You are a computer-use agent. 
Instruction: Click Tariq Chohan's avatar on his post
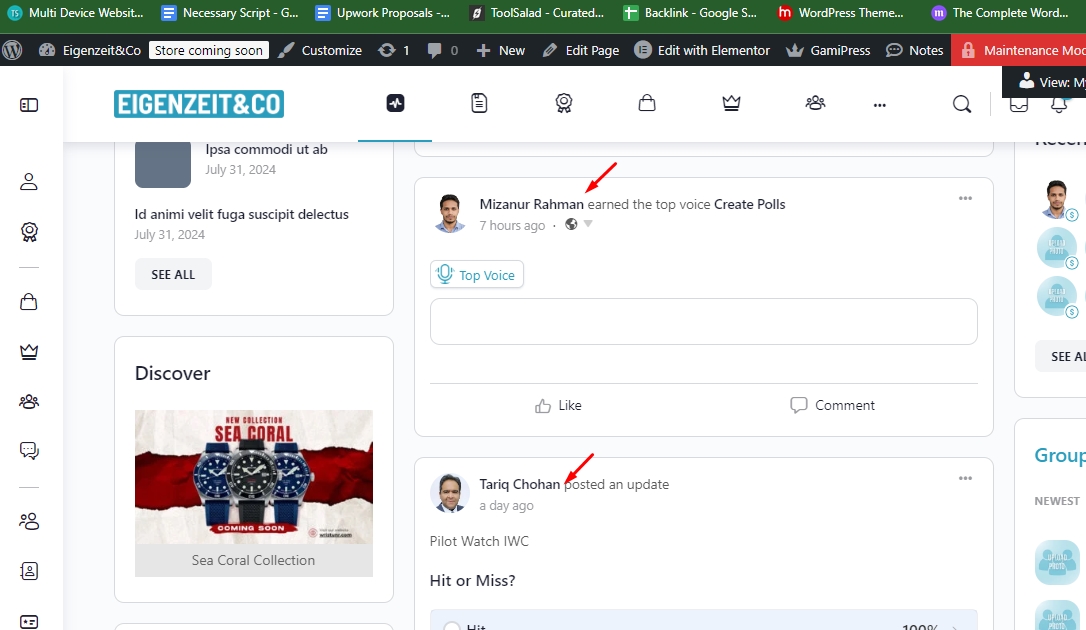coord(449,493)
